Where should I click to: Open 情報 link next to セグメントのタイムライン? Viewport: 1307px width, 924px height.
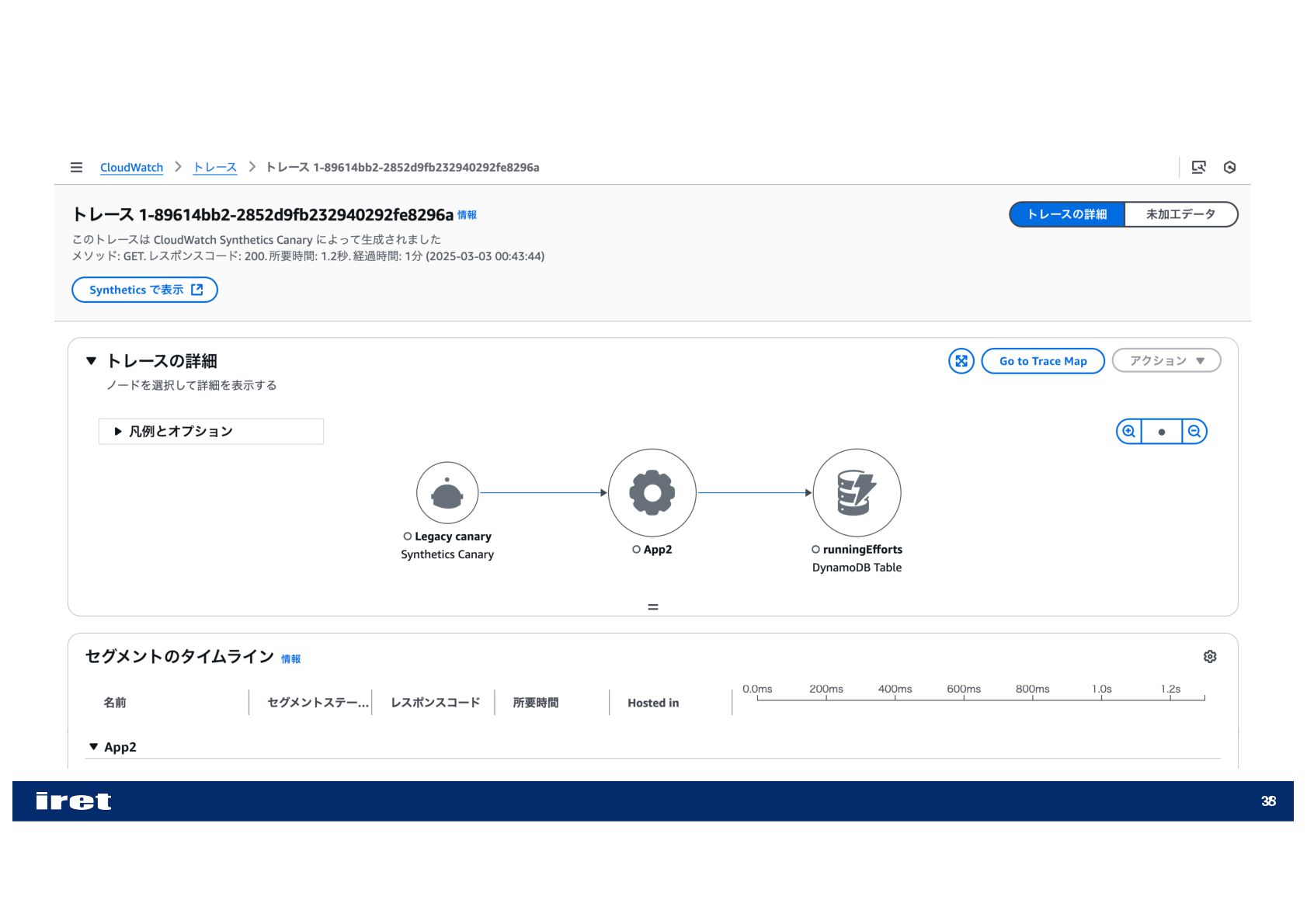[x=290, y=659]
